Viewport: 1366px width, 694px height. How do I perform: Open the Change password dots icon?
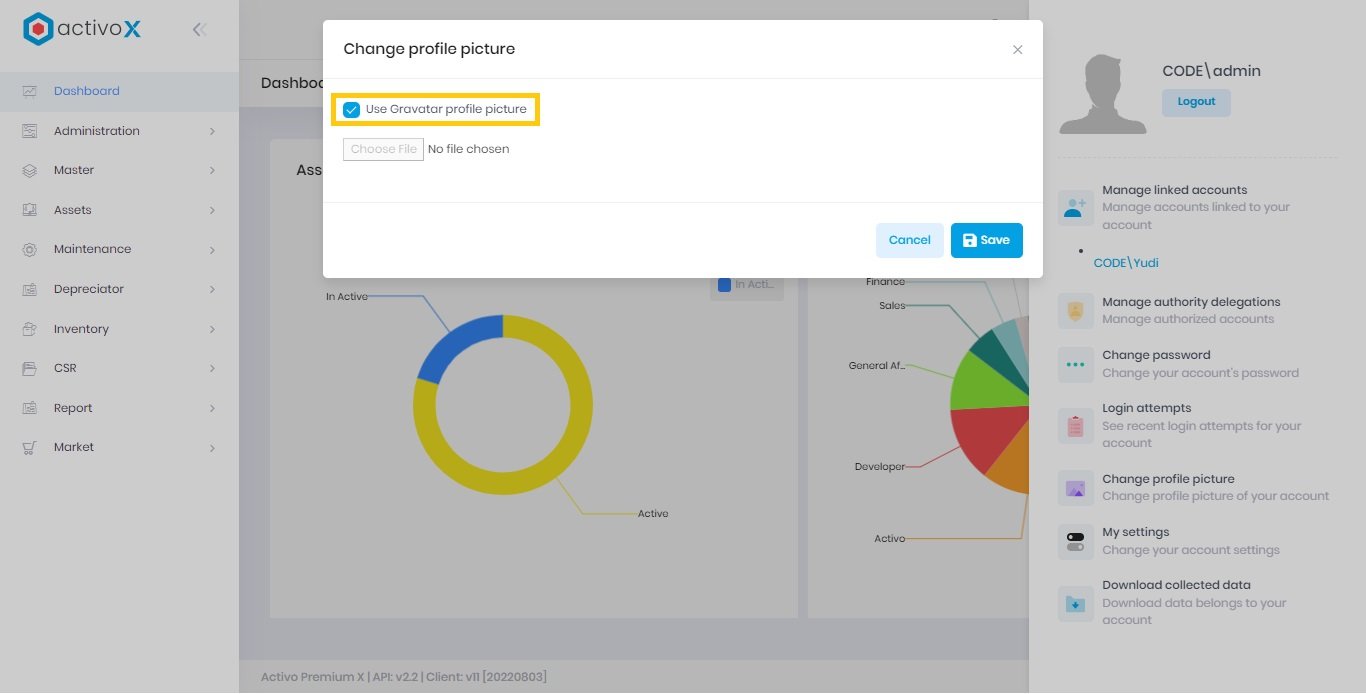pos(1075,364)
